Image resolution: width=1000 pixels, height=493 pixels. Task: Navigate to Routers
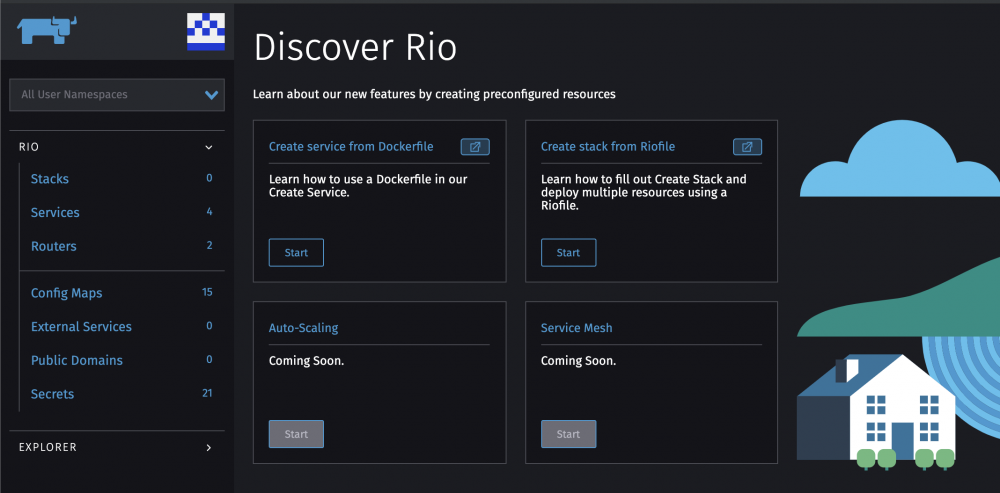tap(54, 246)
